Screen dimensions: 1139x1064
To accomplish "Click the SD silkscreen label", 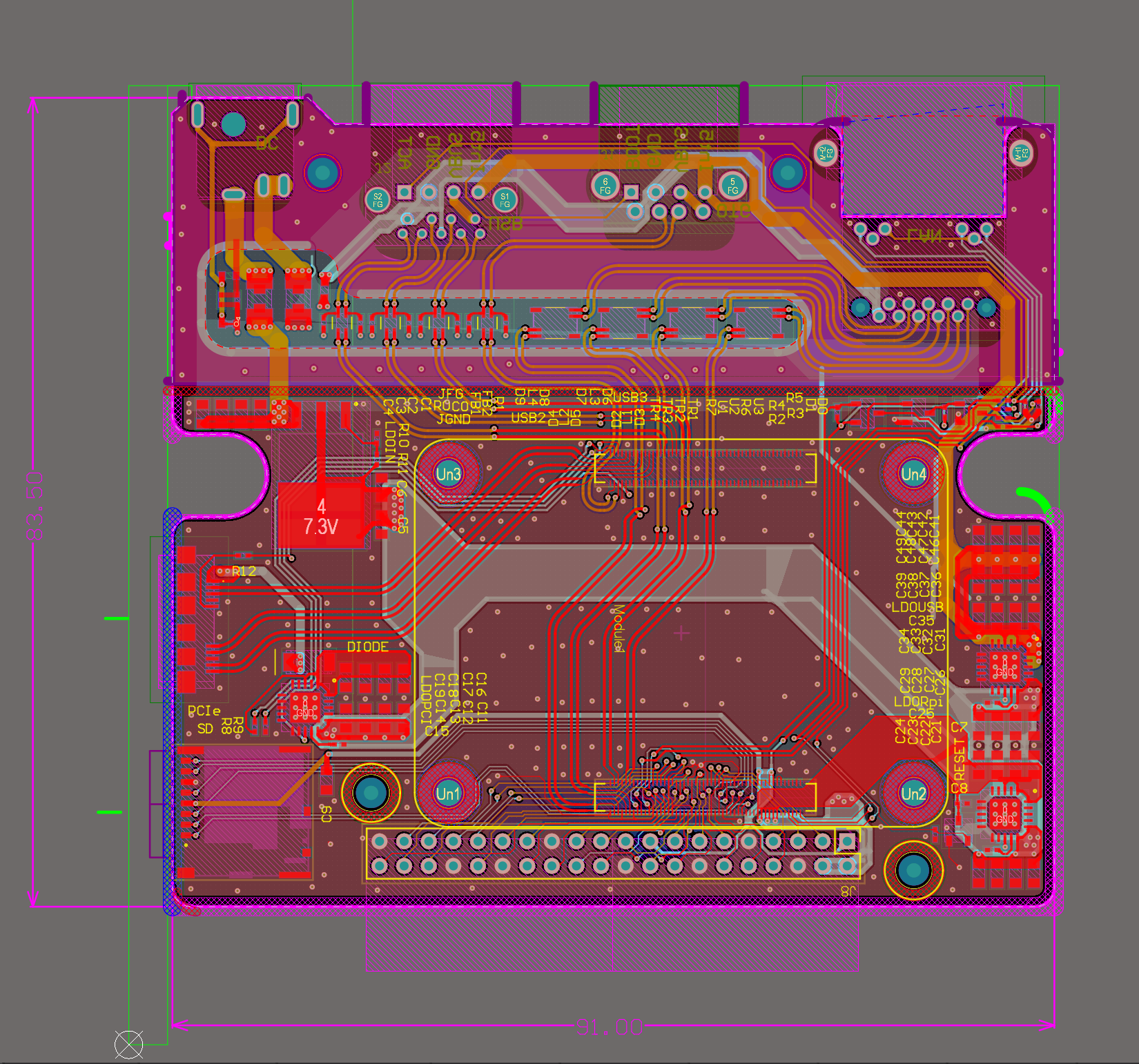I will (205, 728).
